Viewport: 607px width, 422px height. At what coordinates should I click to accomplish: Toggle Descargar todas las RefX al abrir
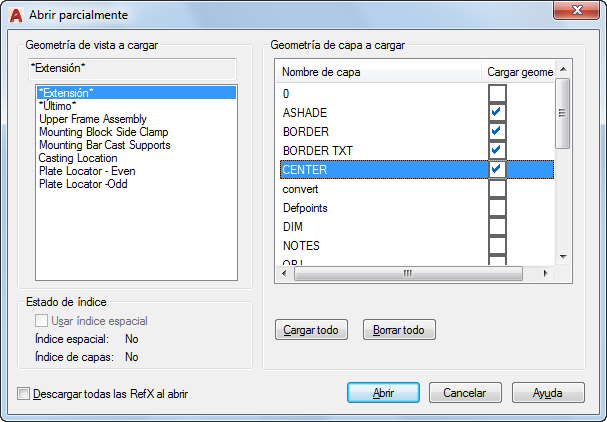click(23, 394)
